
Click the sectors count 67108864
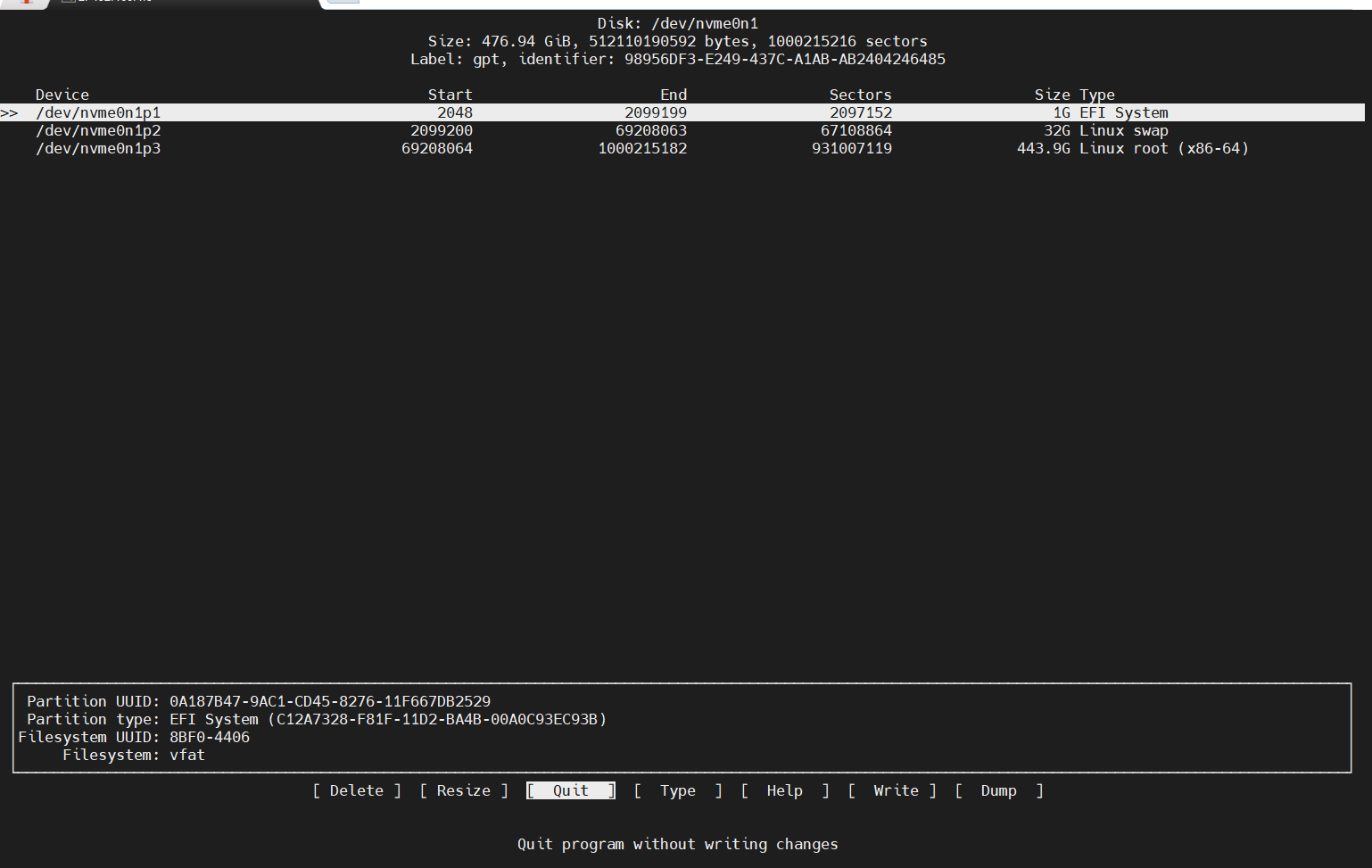(x=856, y=130)
